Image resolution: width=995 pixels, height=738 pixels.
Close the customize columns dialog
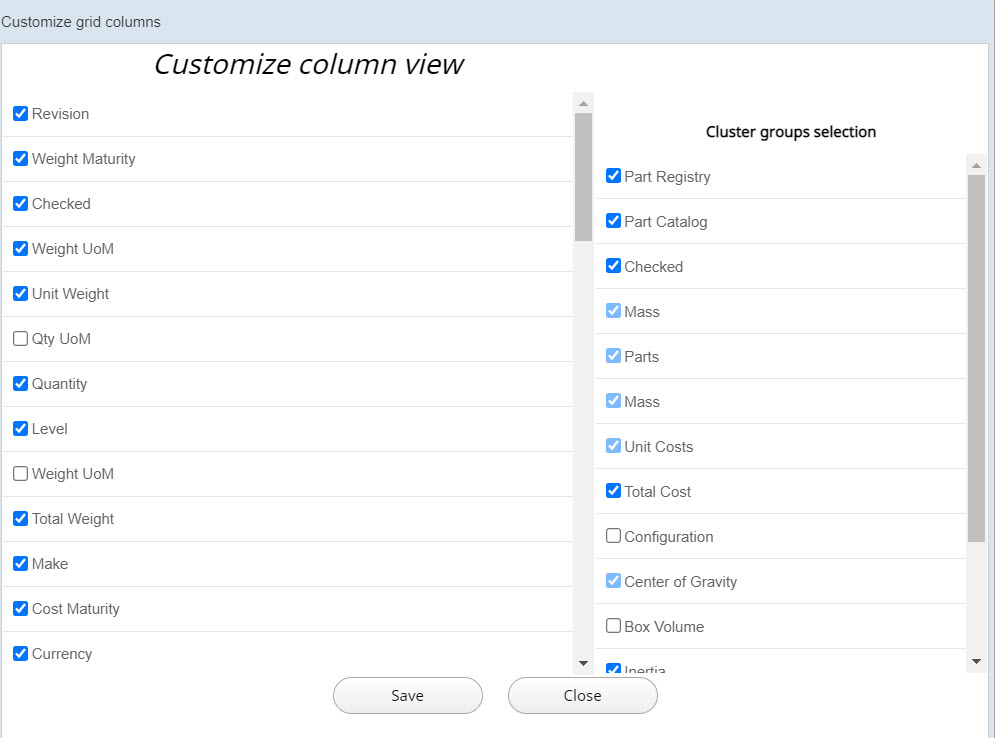click(582, 695)
